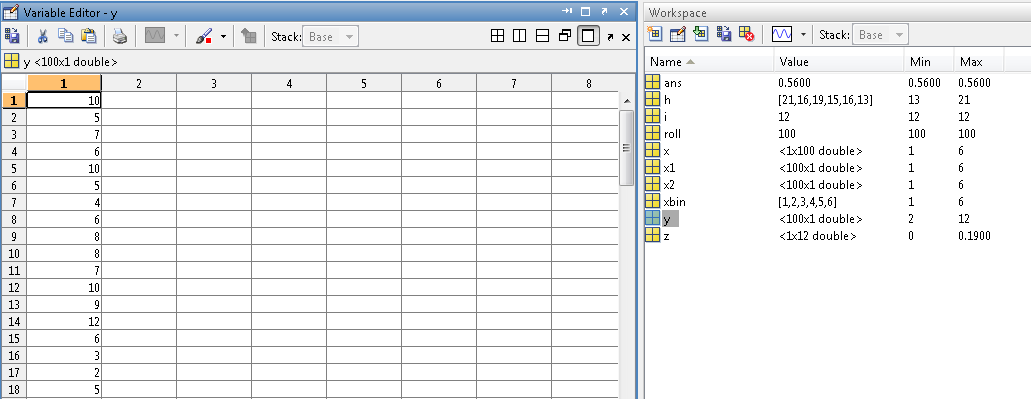The image size is (1031, 399).
Task: Select variable i in Workspace
Action: tap(666, 117)
